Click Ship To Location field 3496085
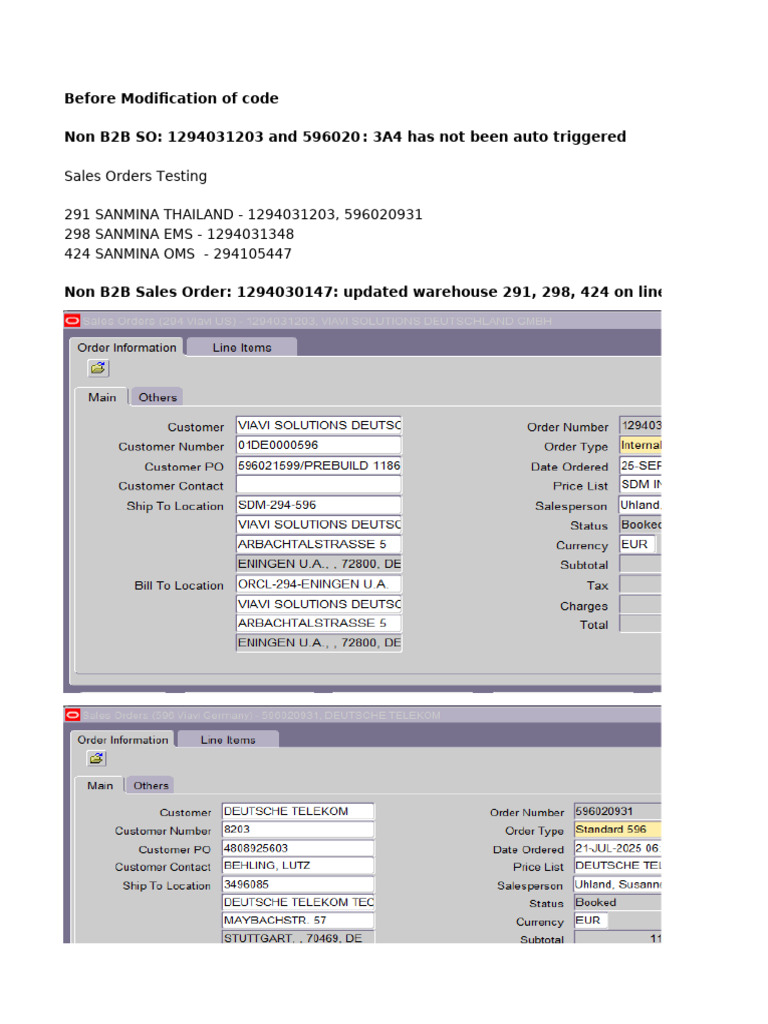The height and width of the screenshot is (1024, 768). [298, 884]
